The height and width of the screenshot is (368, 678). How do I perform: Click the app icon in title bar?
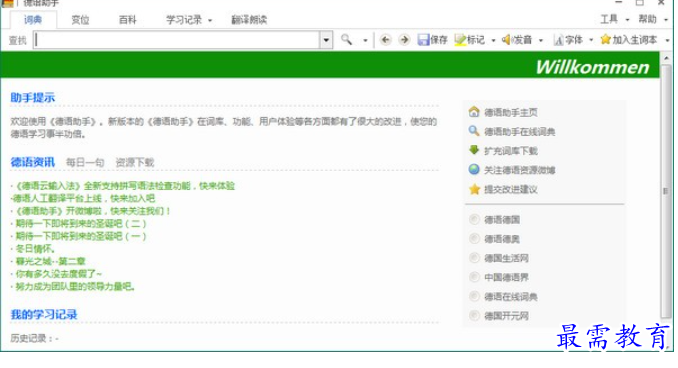click(7, 3)
